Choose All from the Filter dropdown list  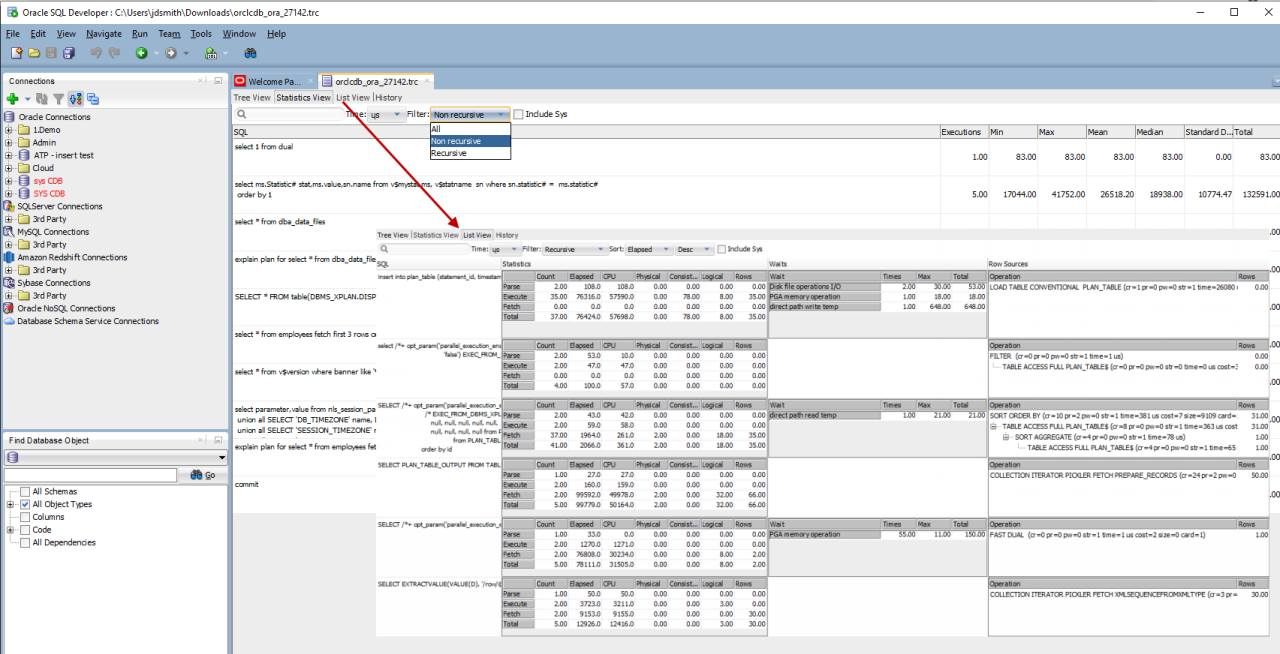470,129
